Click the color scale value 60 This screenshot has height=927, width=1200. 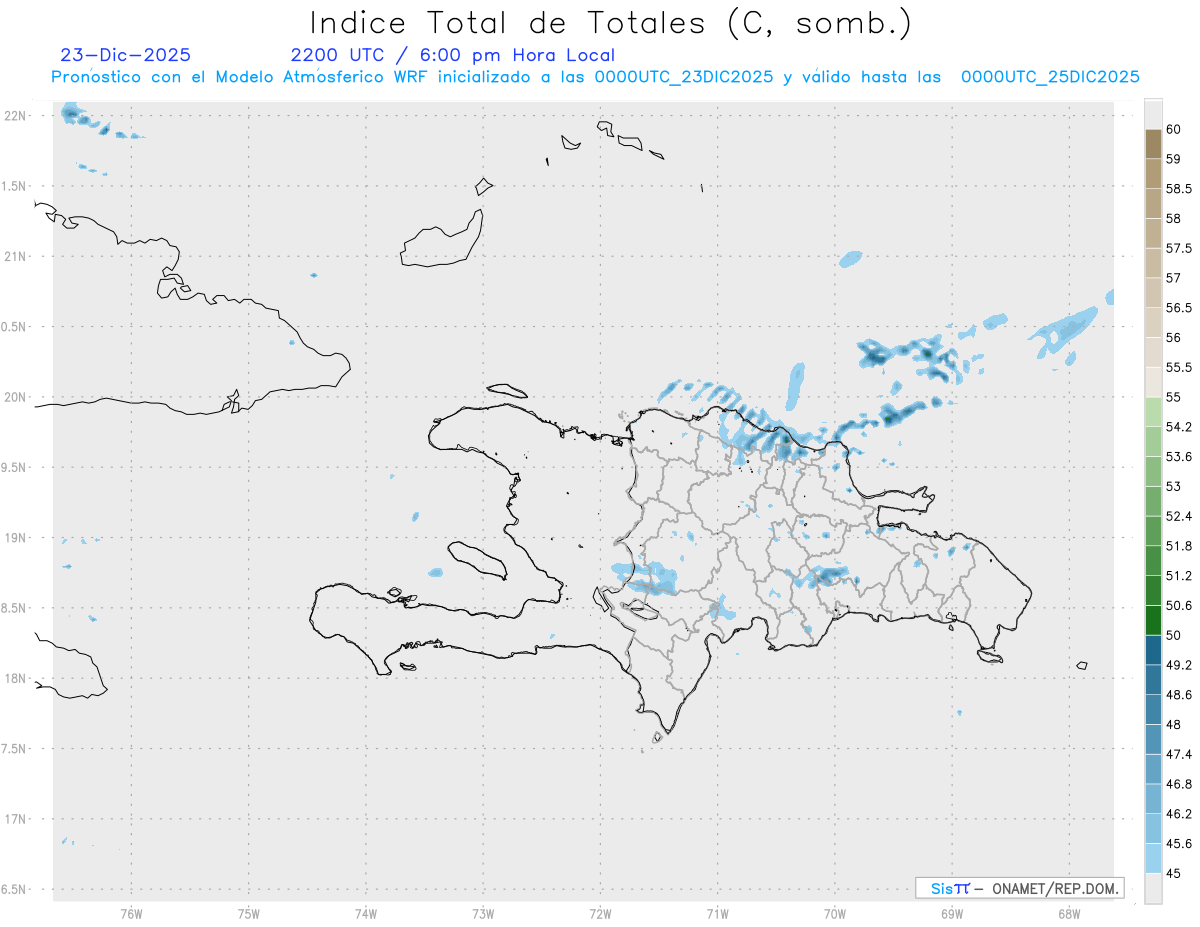[x=1173, y=129]
